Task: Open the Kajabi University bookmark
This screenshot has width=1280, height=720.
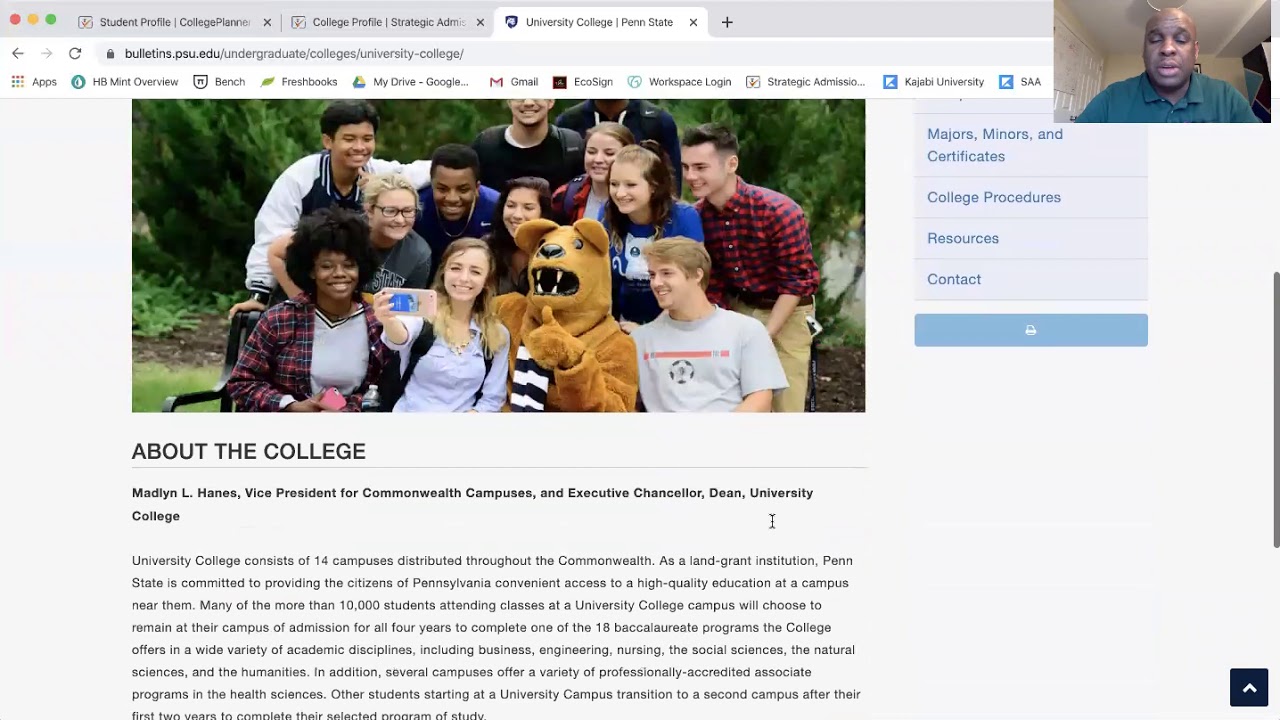Action: click(x=934, y=82)
